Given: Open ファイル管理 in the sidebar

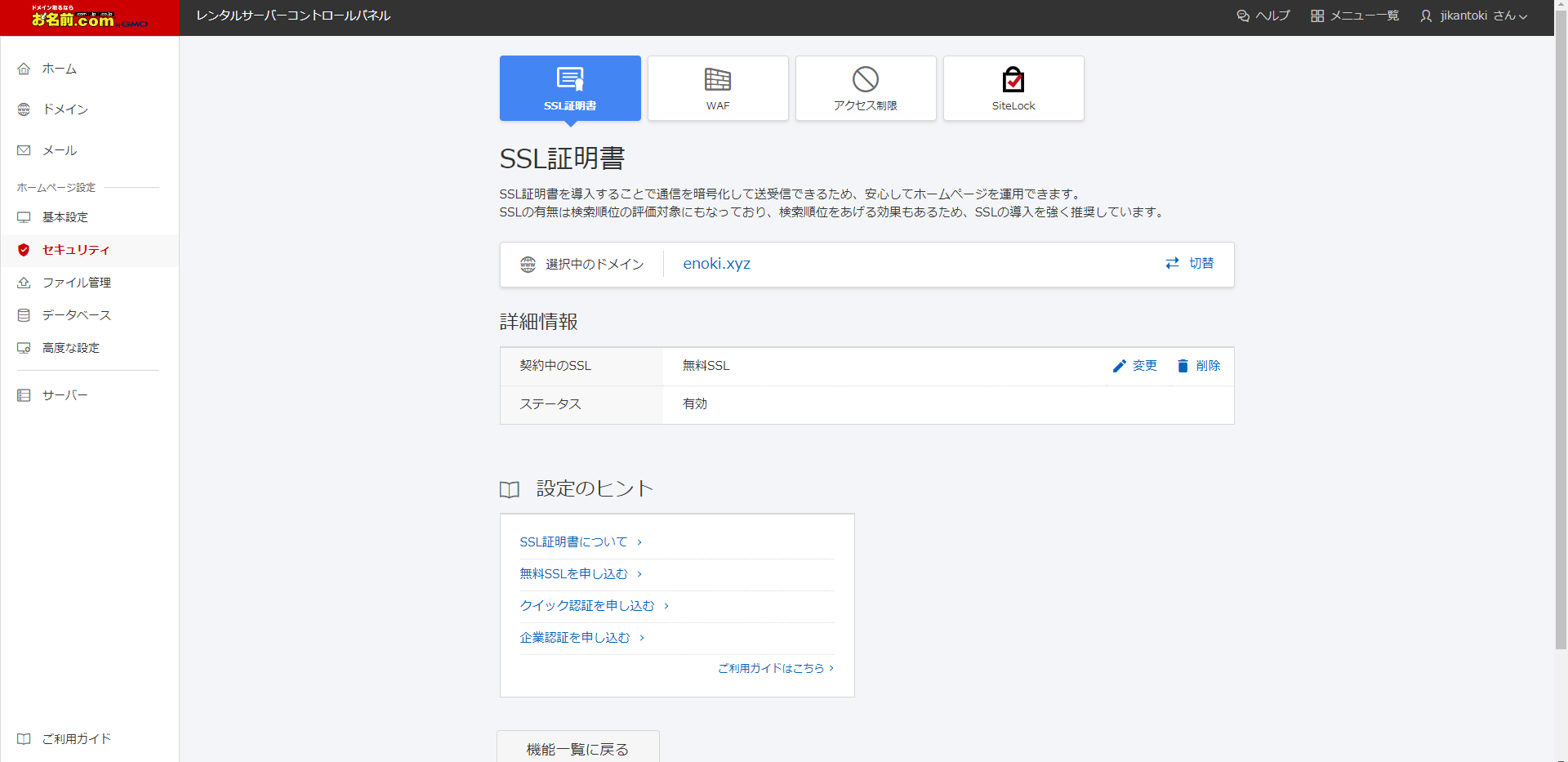Looking at the screenshot, I should 76,283.
